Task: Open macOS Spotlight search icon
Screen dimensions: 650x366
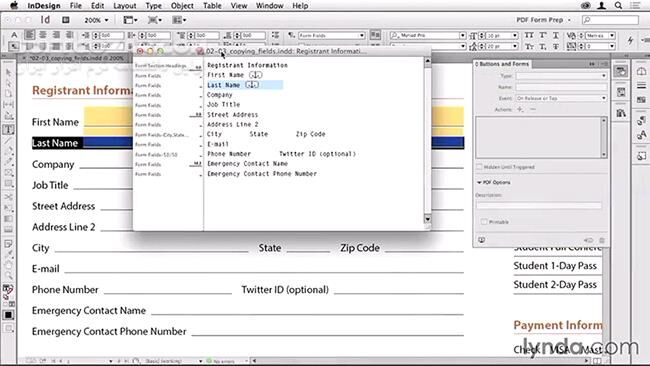Action: click(x=618, y=6)
